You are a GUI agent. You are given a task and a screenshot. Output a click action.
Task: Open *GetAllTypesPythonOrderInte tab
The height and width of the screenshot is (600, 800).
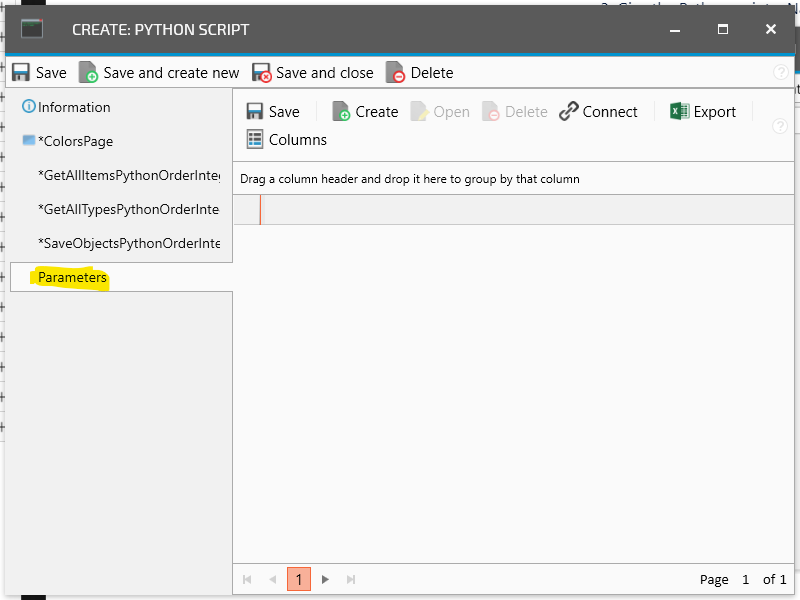(128, 209)
